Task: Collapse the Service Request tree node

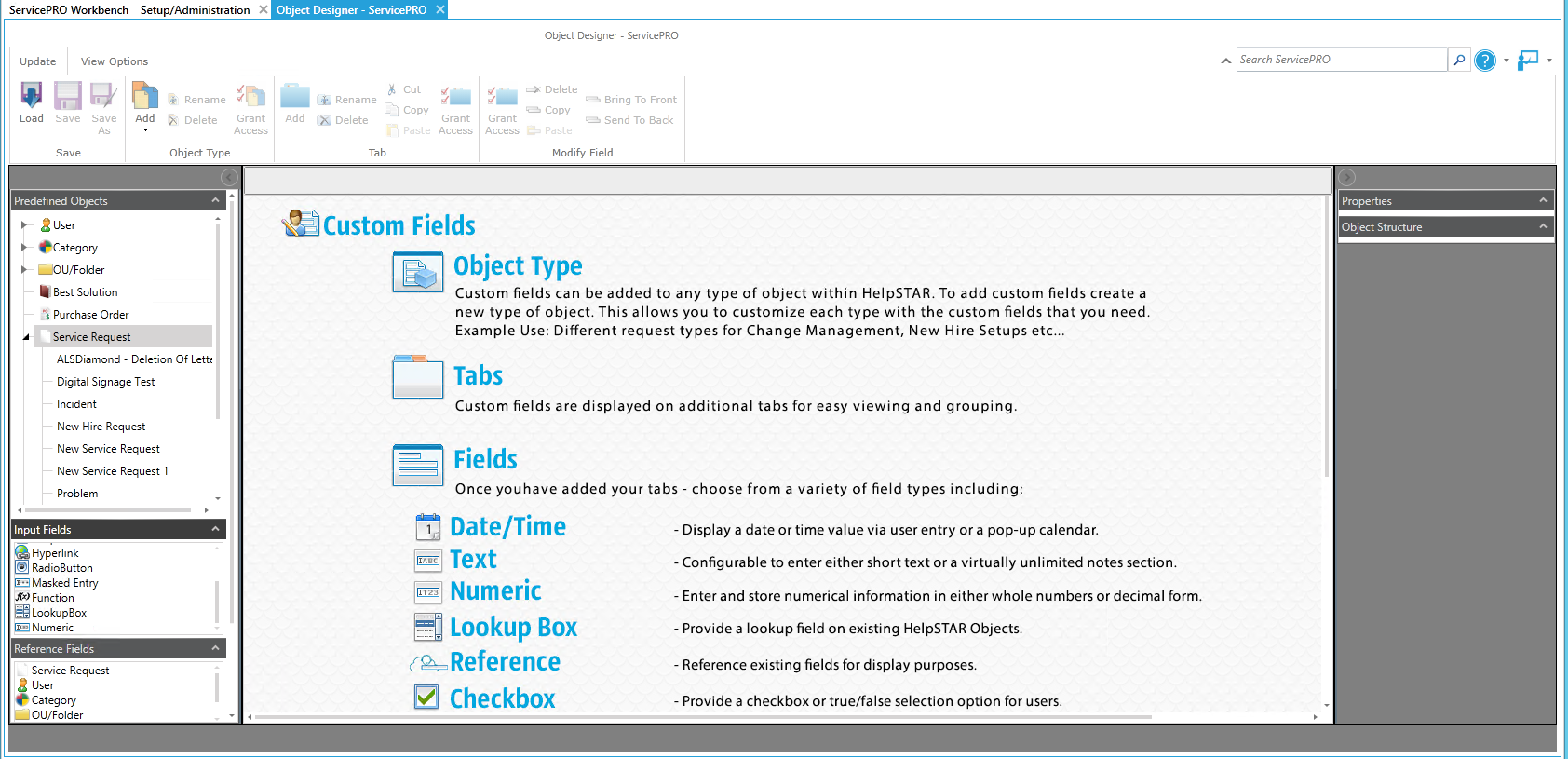Action: pos(26,337)
